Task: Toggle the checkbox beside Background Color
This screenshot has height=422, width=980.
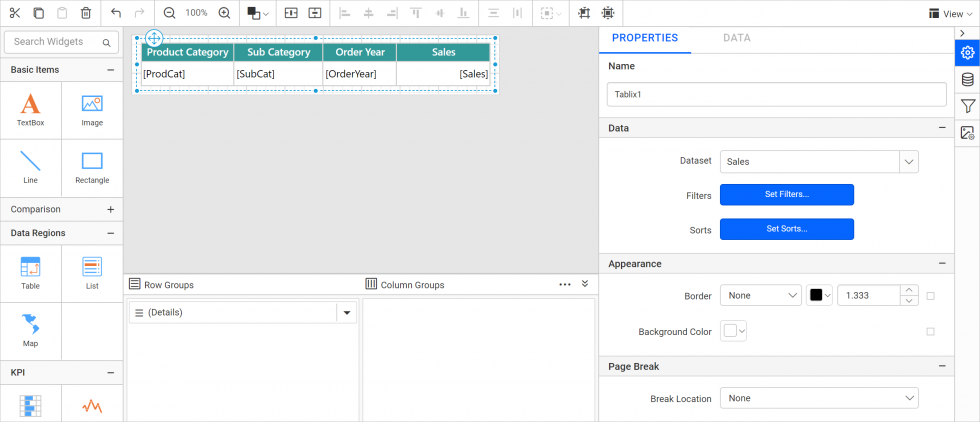Action: pos(931,331)
